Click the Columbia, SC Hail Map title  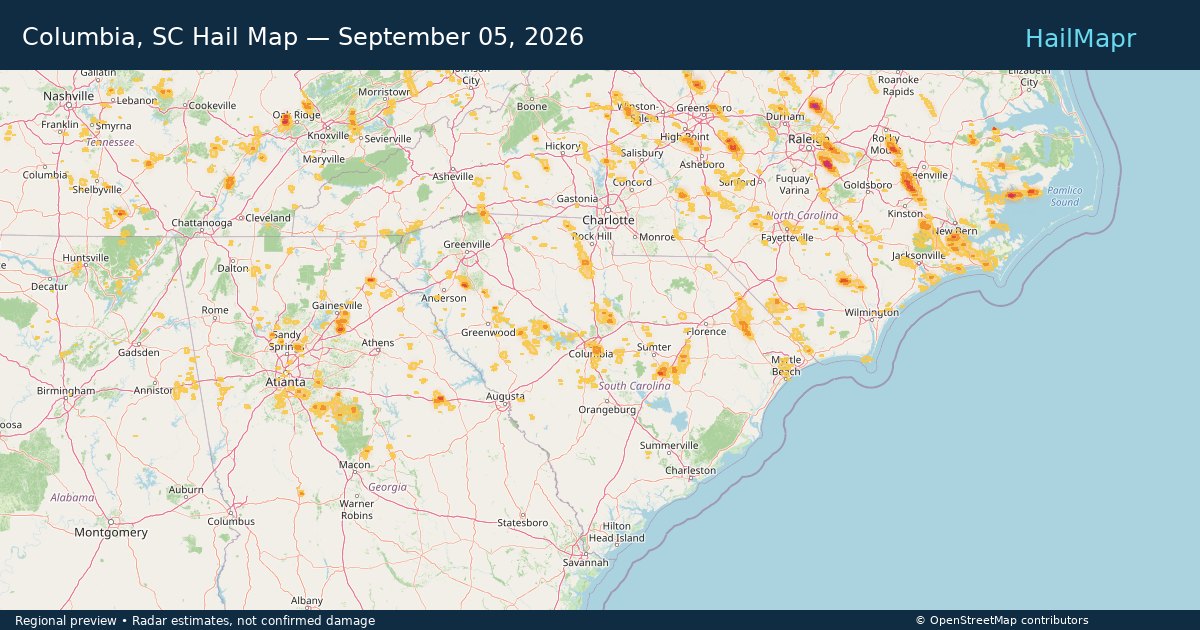[303, 37]
